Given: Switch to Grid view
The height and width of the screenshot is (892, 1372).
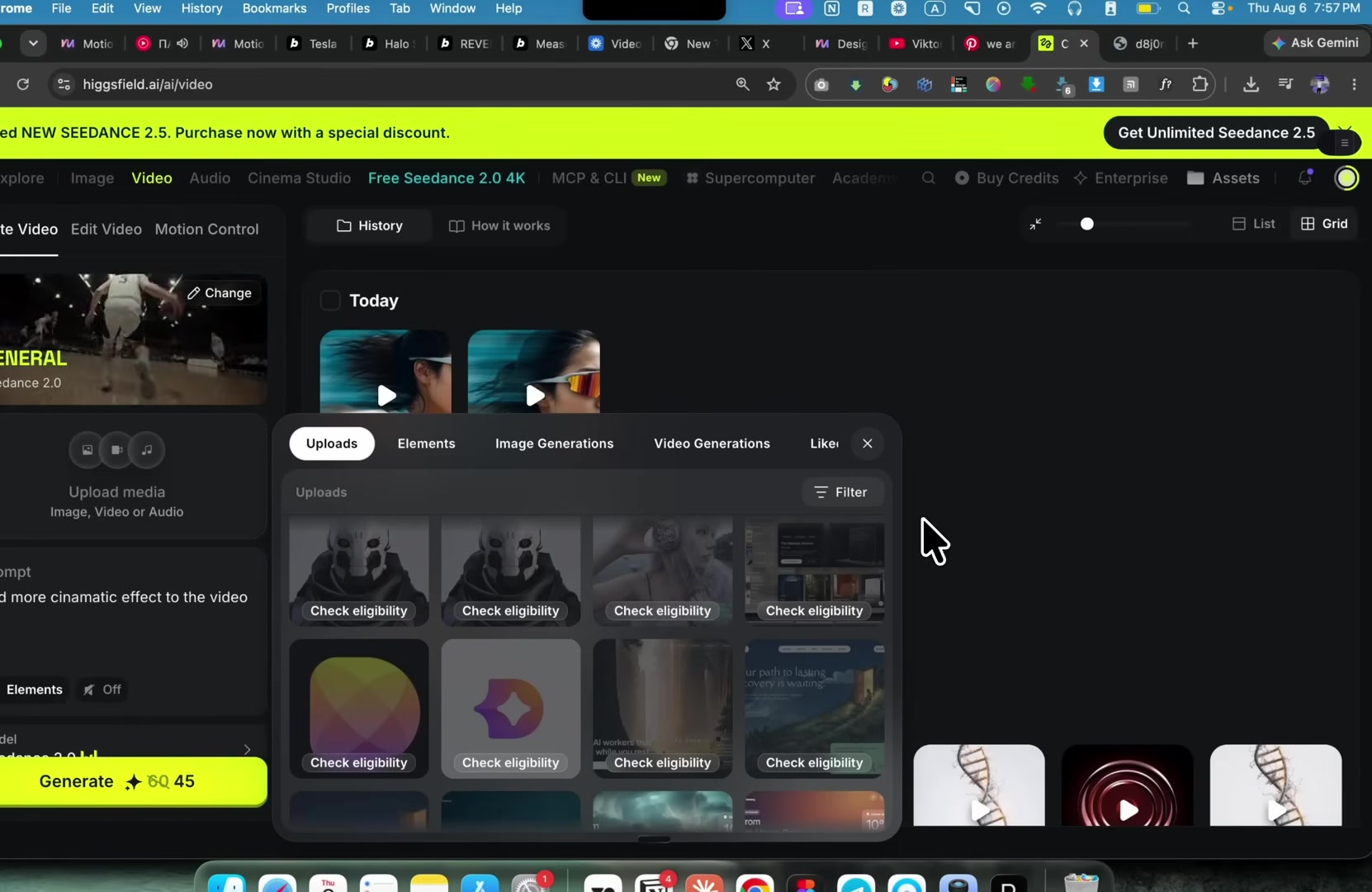Looking at the screenshot, I should pos(1324,224).
